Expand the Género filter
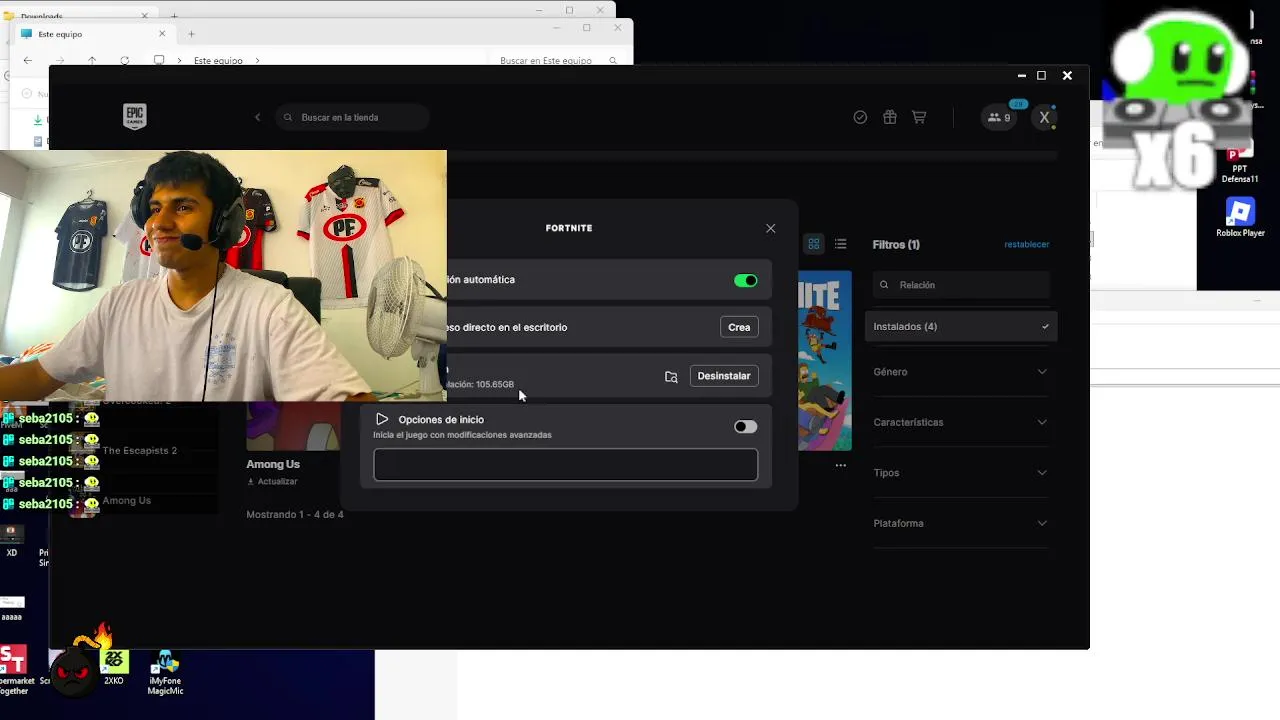Viewport: 1280px width, 720px height. tap(960, 372)
